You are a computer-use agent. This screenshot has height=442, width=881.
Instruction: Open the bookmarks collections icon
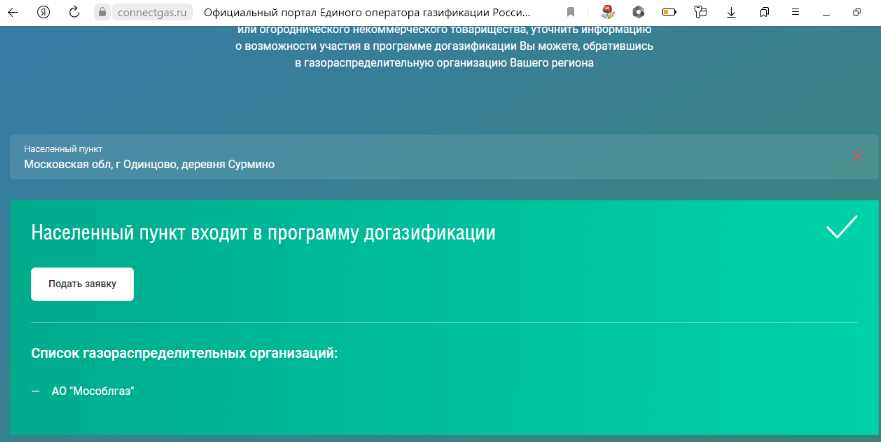coord(764,12)
